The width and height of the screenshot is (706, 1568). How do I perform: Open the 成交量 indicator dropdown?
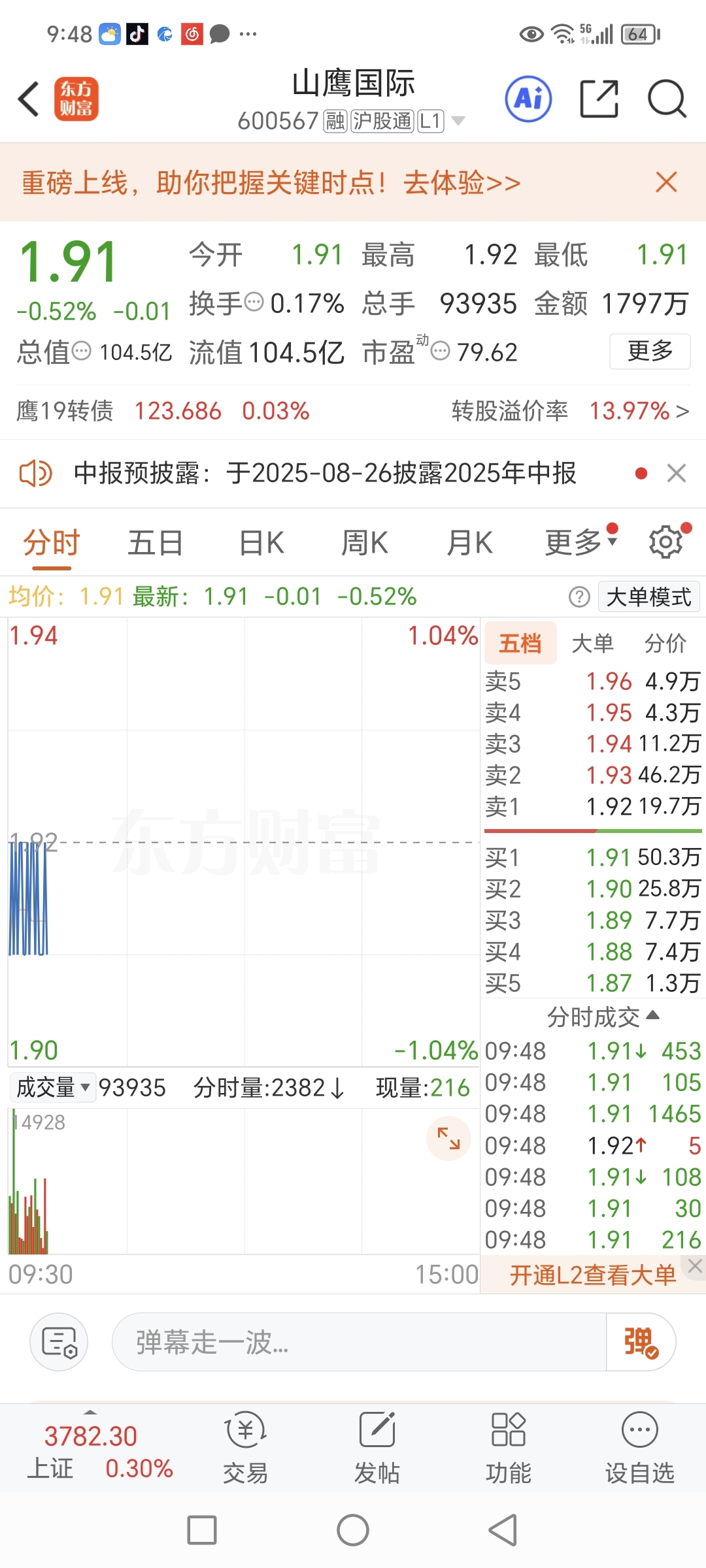[54, 1088]
